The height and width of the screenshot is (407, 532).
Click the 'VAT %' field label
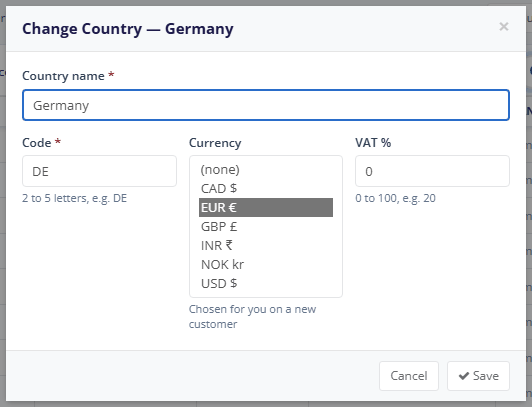pos(373,143)
